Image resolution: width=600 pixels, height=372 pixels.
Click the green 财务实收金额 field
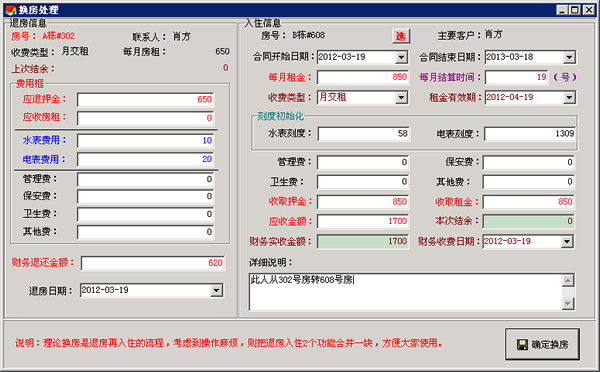point(363,241)
